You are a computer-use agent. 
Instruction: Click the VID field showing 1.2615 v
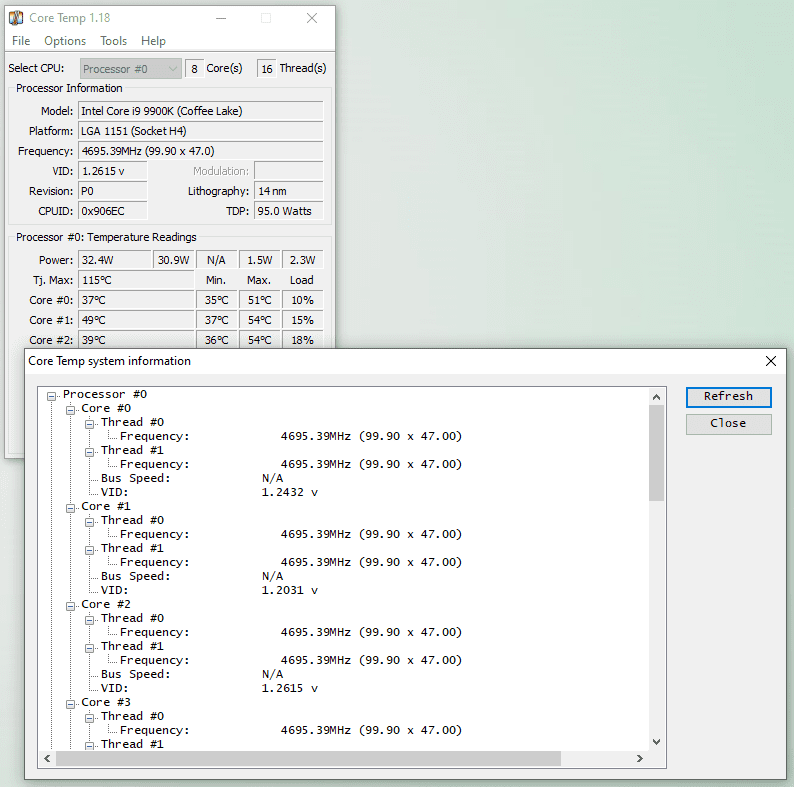(112, 171)
